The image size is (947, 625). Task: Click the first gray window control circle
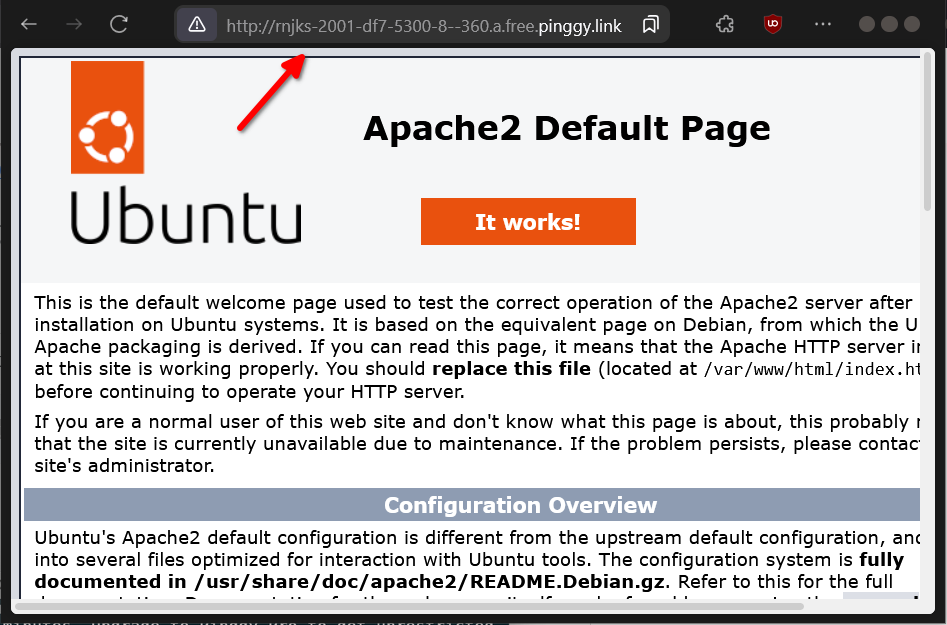pos(867,24)
